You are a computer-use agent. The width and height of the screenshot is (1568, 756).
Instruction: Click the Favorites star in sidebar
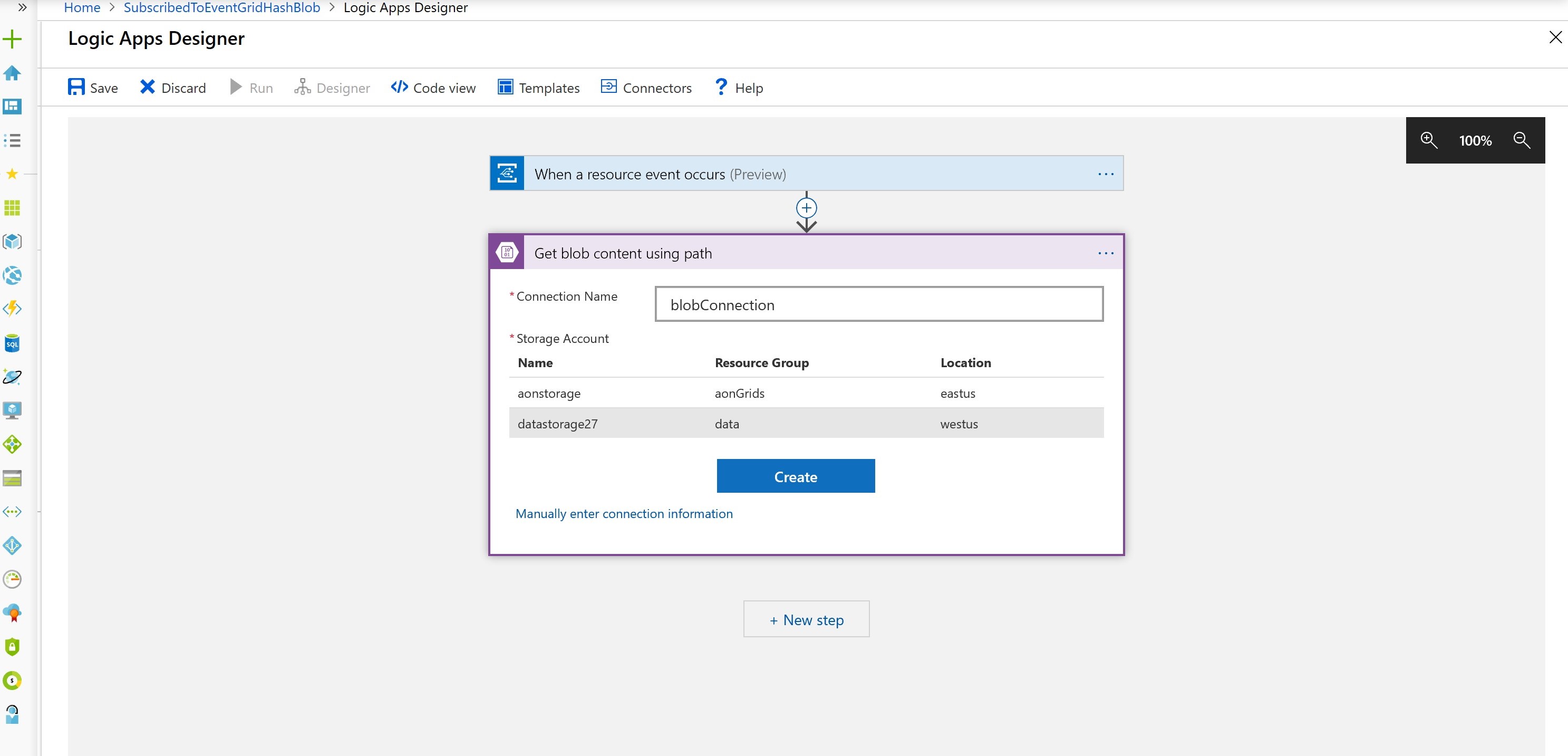click(x=12, y=174)
